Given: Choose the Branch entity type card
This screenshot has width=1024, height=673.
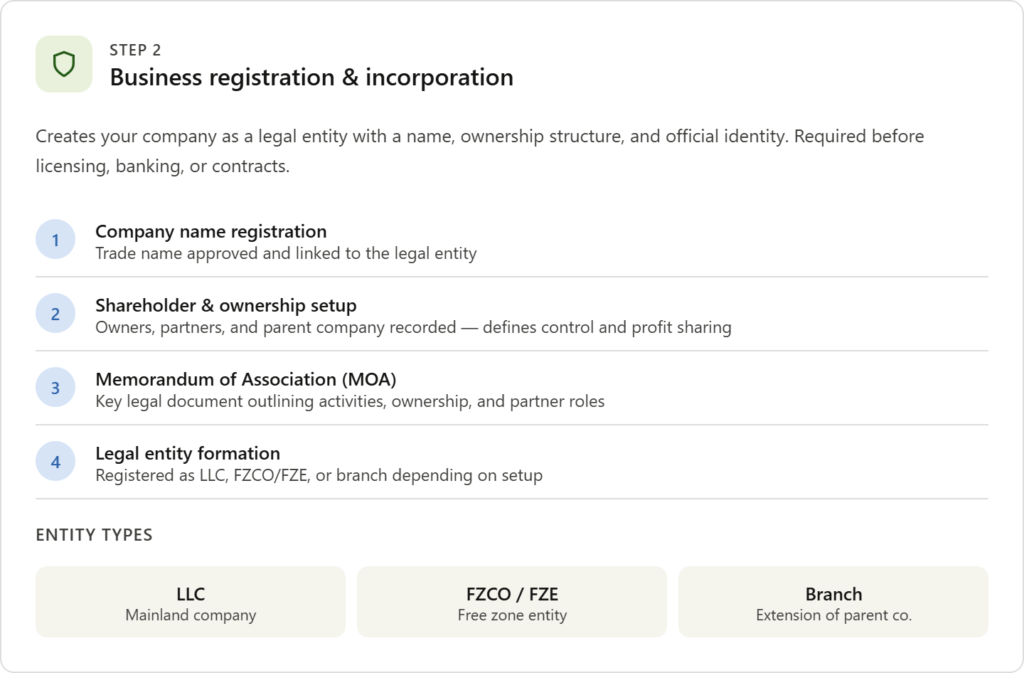Looking at the screenshot, I should click(x=833, y=602).
